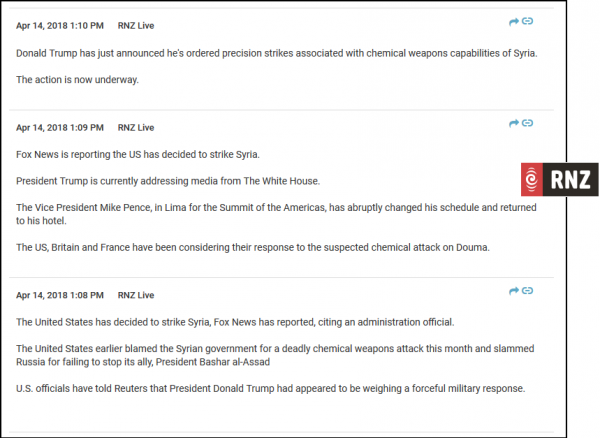Copy permalink of the 1:08 PM post
600x438 pixels.
click(x=527, y=291)
